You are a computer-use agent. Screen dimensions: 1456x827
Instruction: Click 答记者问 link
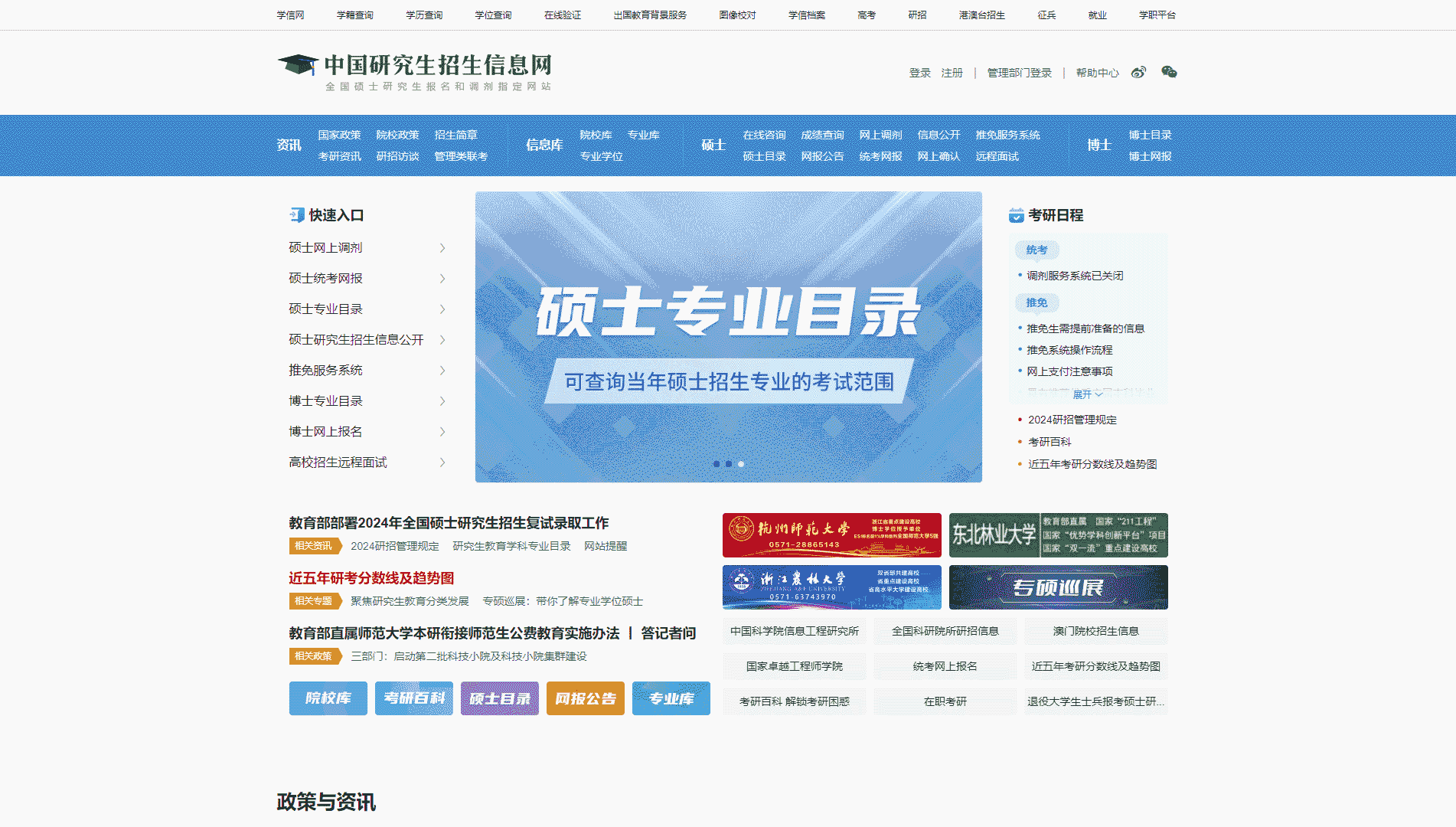tap(668, 633)
